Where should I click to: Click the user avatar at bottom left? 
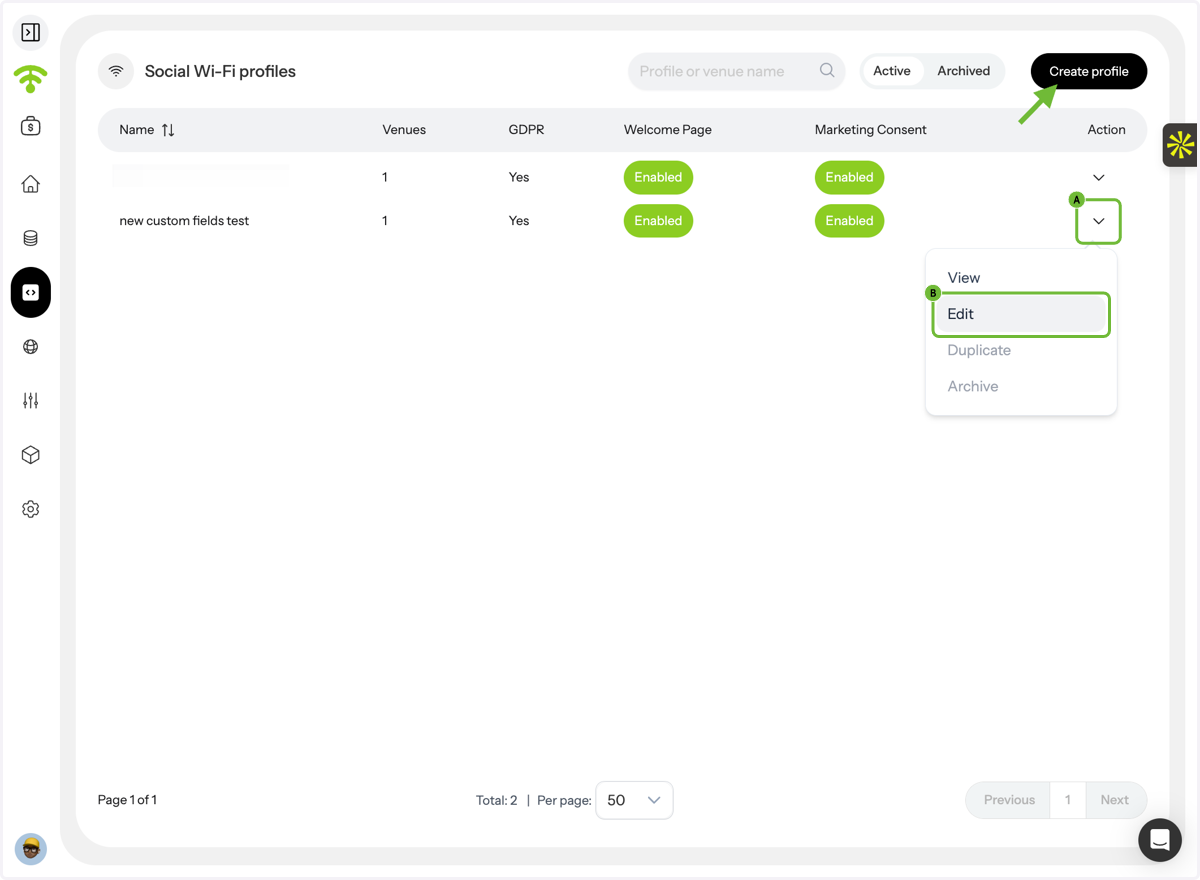[x=31, y=849]
